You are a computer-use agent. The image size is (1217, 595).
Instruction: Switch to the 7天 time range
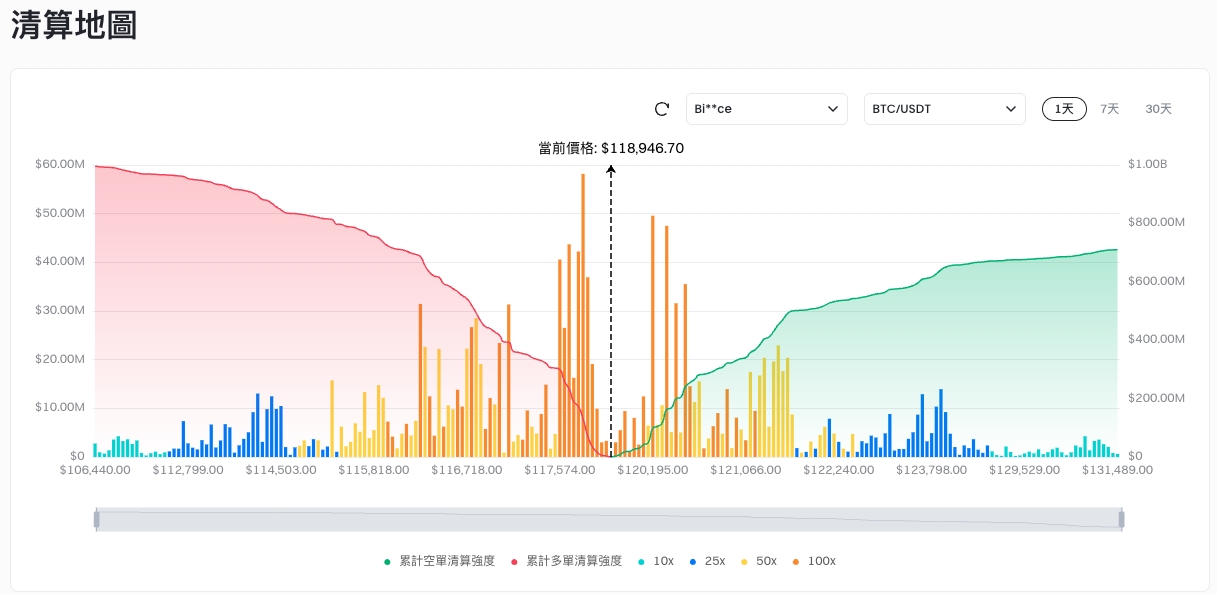pos(1109,109)
